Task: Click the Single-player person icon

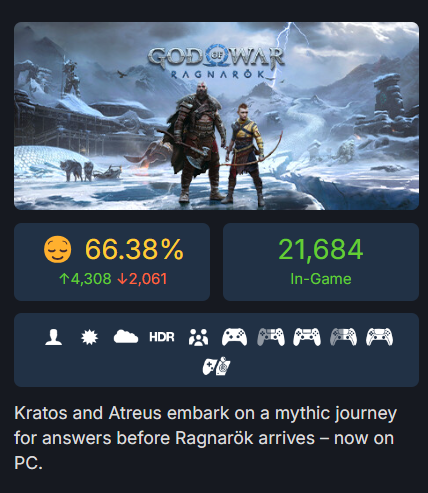Action: tap(54, 337)
